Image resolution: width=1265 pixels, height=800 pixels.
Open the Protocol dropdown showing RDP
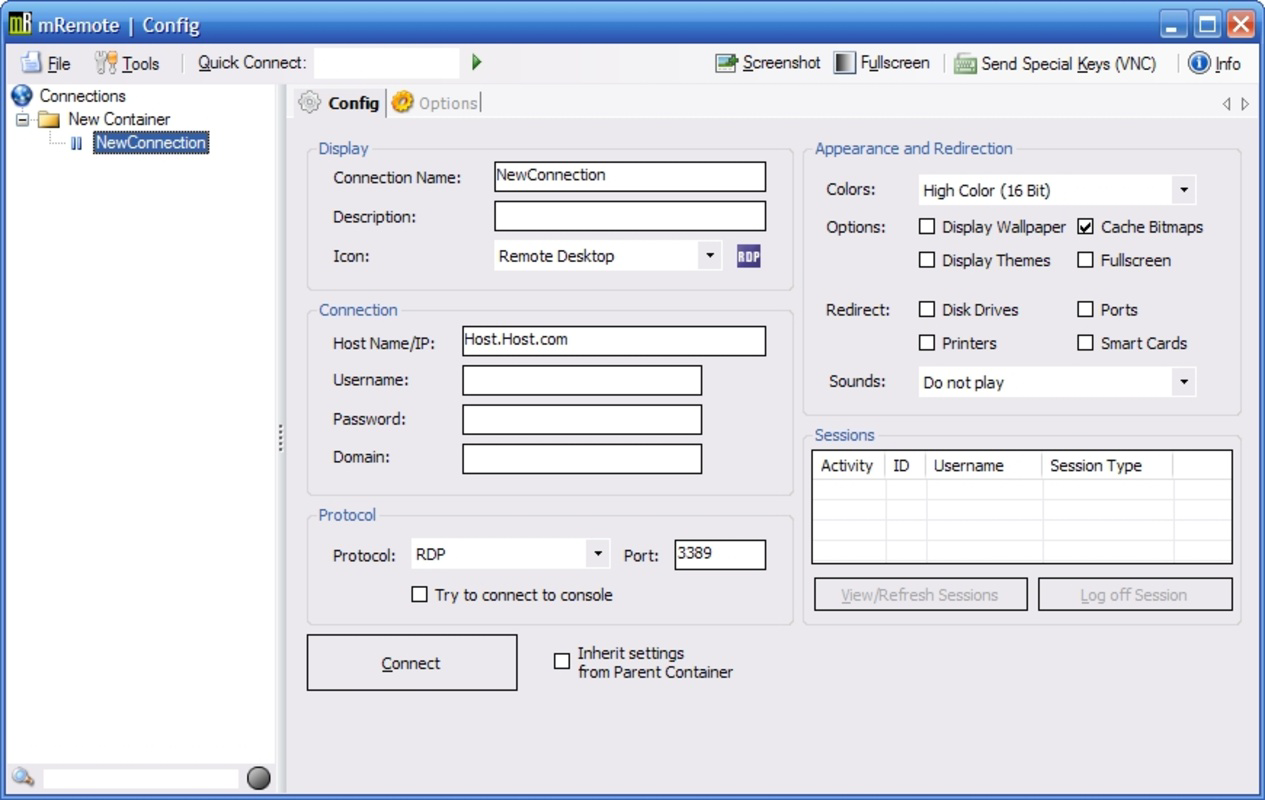pos(510,553)
